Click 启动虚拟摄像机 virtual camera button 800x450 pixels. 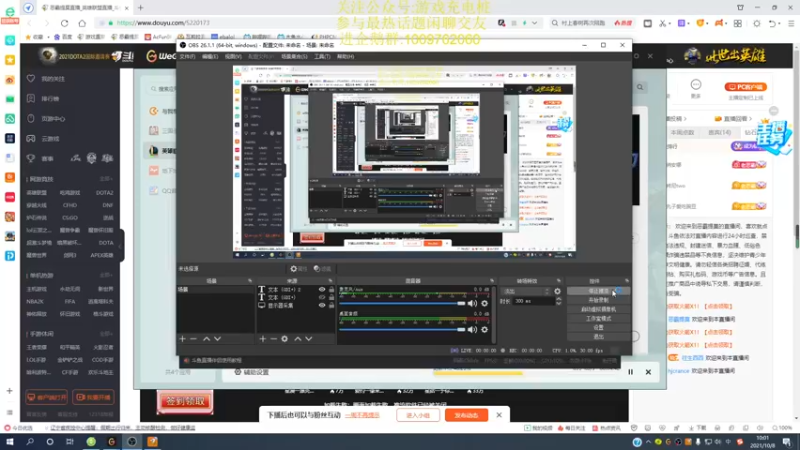[x=598, y=309]
